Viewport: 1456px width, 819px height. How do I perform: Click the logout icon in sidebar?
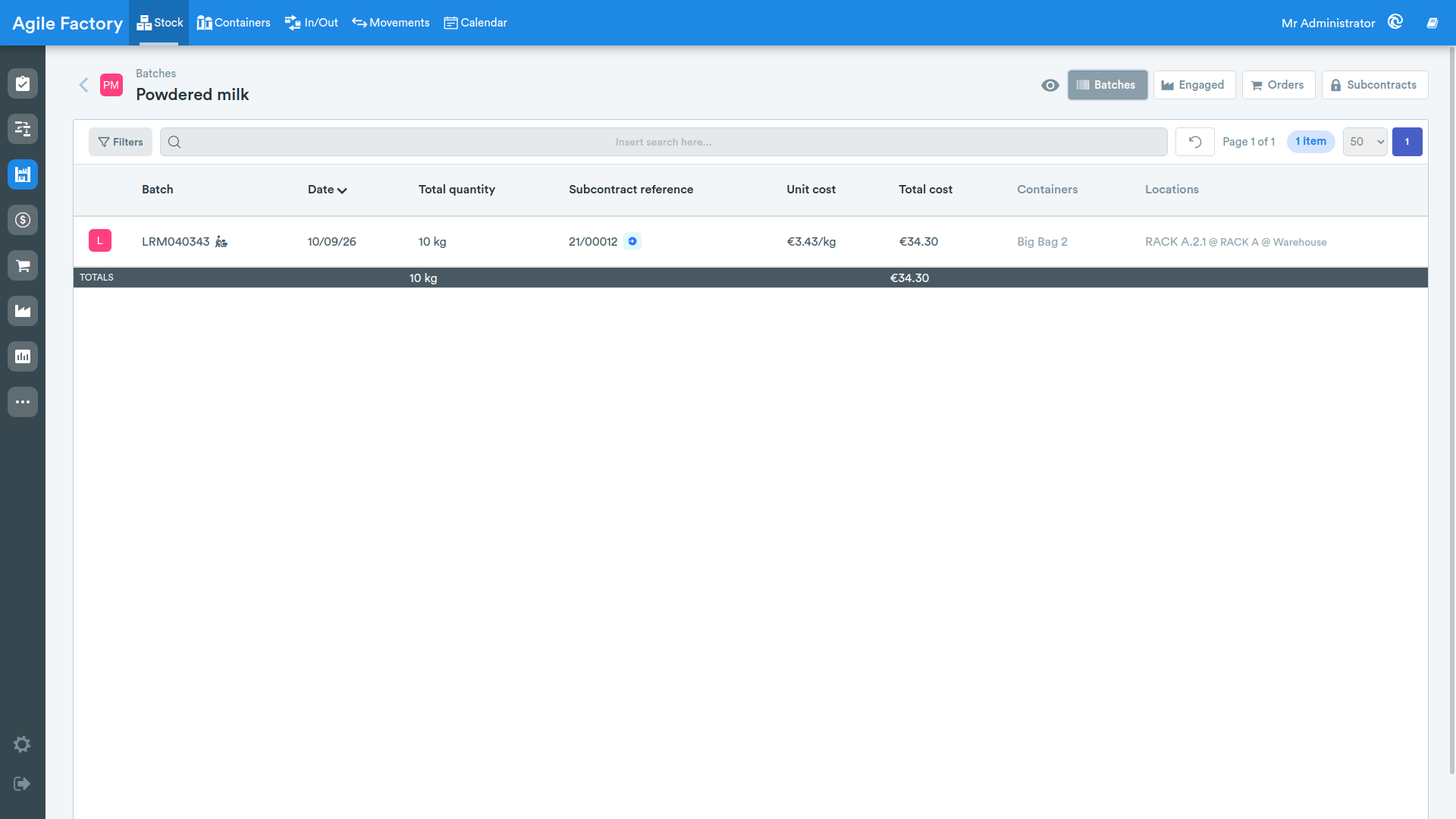22,783
